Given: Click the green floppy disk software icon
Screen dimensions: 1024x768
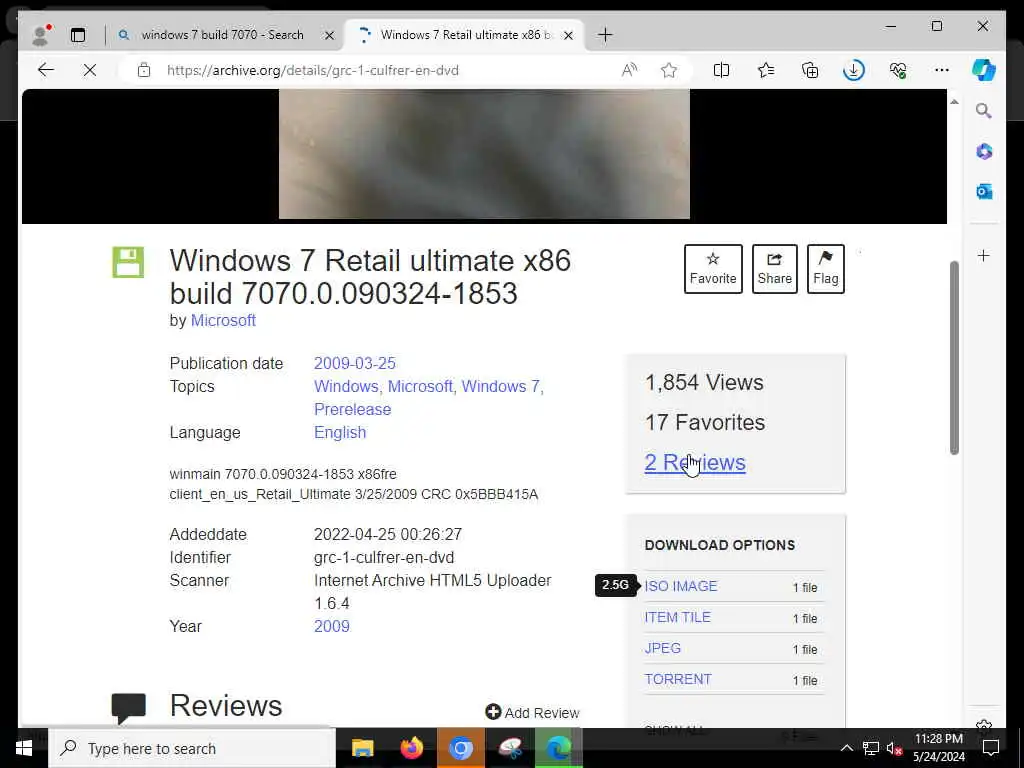Looking at the screenshot, I should coord(128,263).
